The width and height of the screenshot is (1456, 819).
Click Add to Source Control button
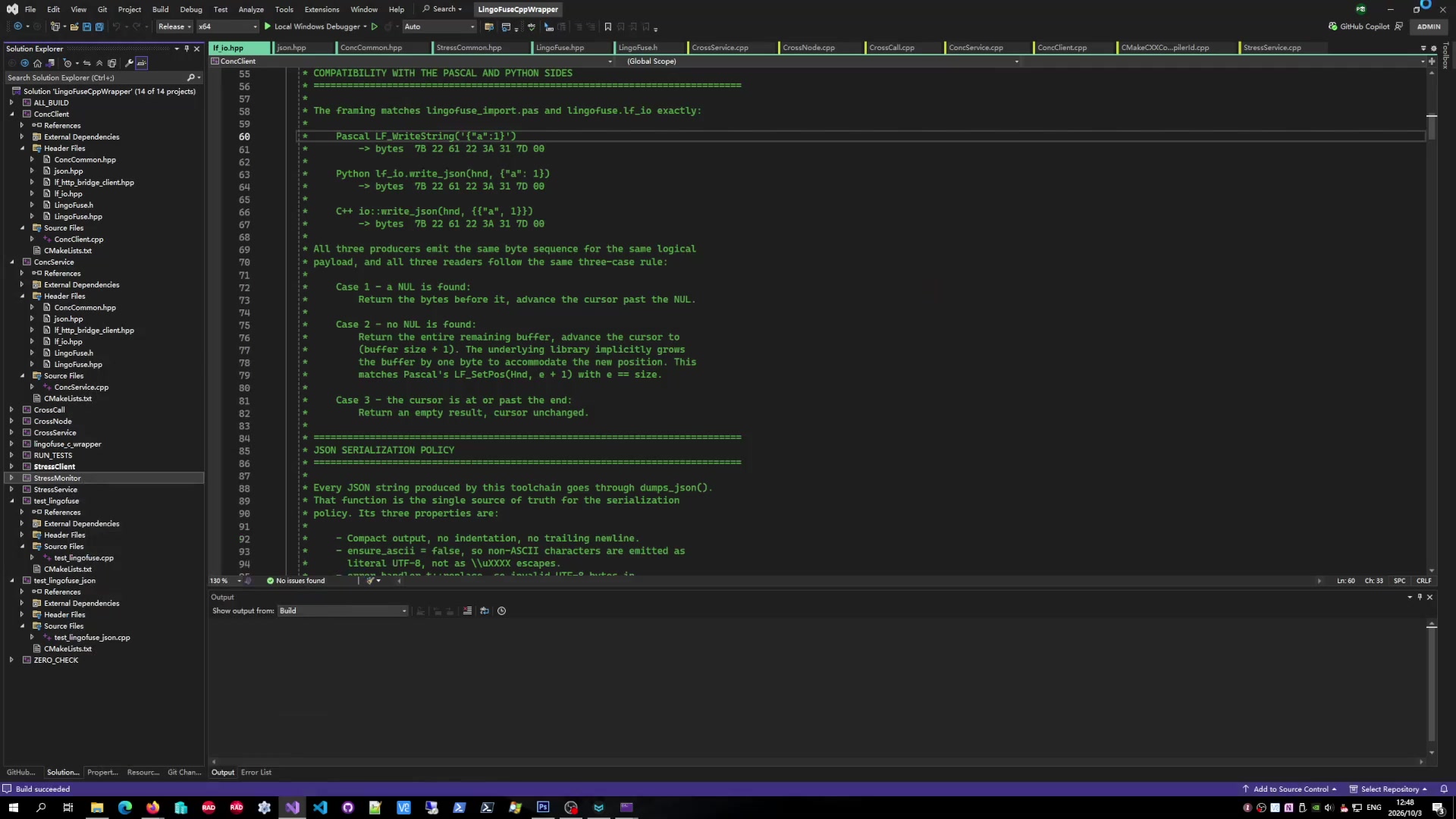[1290, 789]
